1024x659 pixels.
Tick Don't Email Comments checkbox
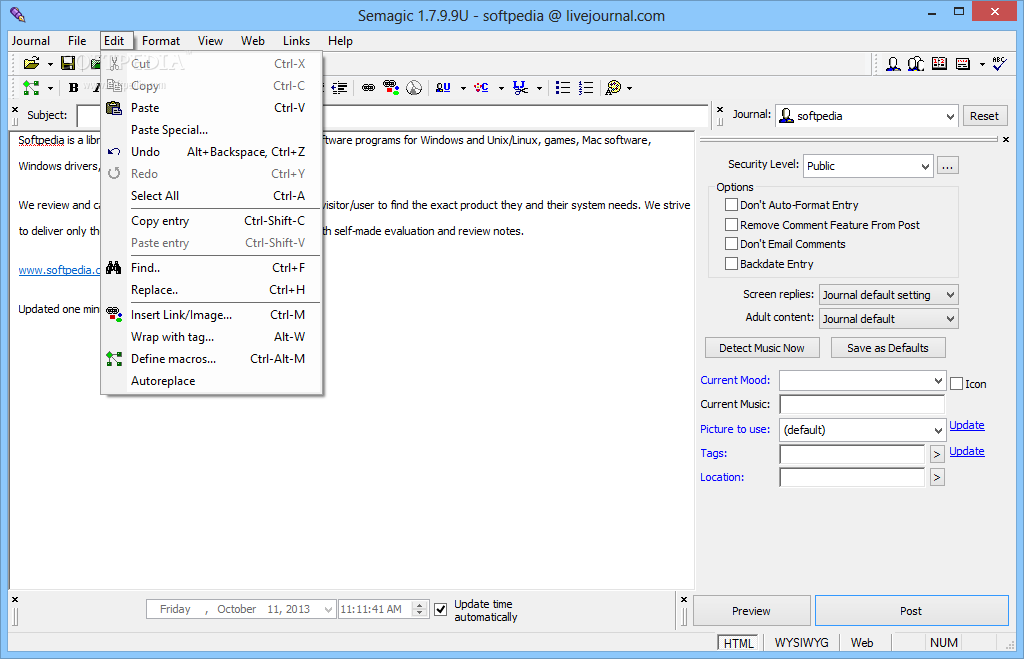tap(731, 244)
